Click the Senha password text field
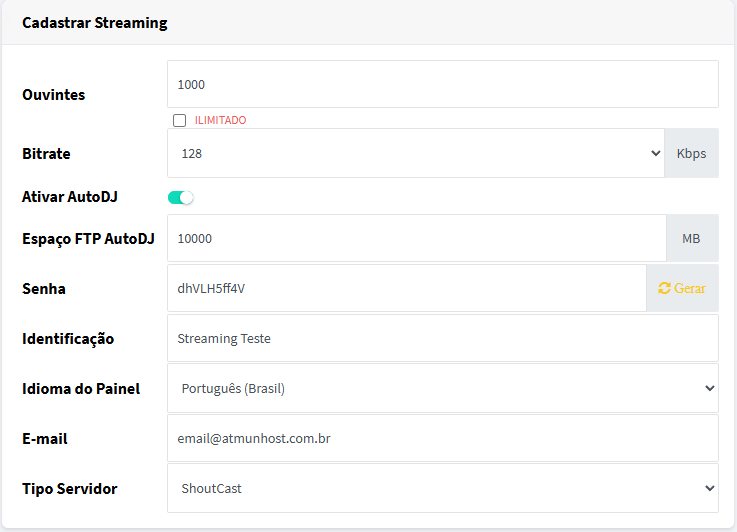 tap(405, 288)
